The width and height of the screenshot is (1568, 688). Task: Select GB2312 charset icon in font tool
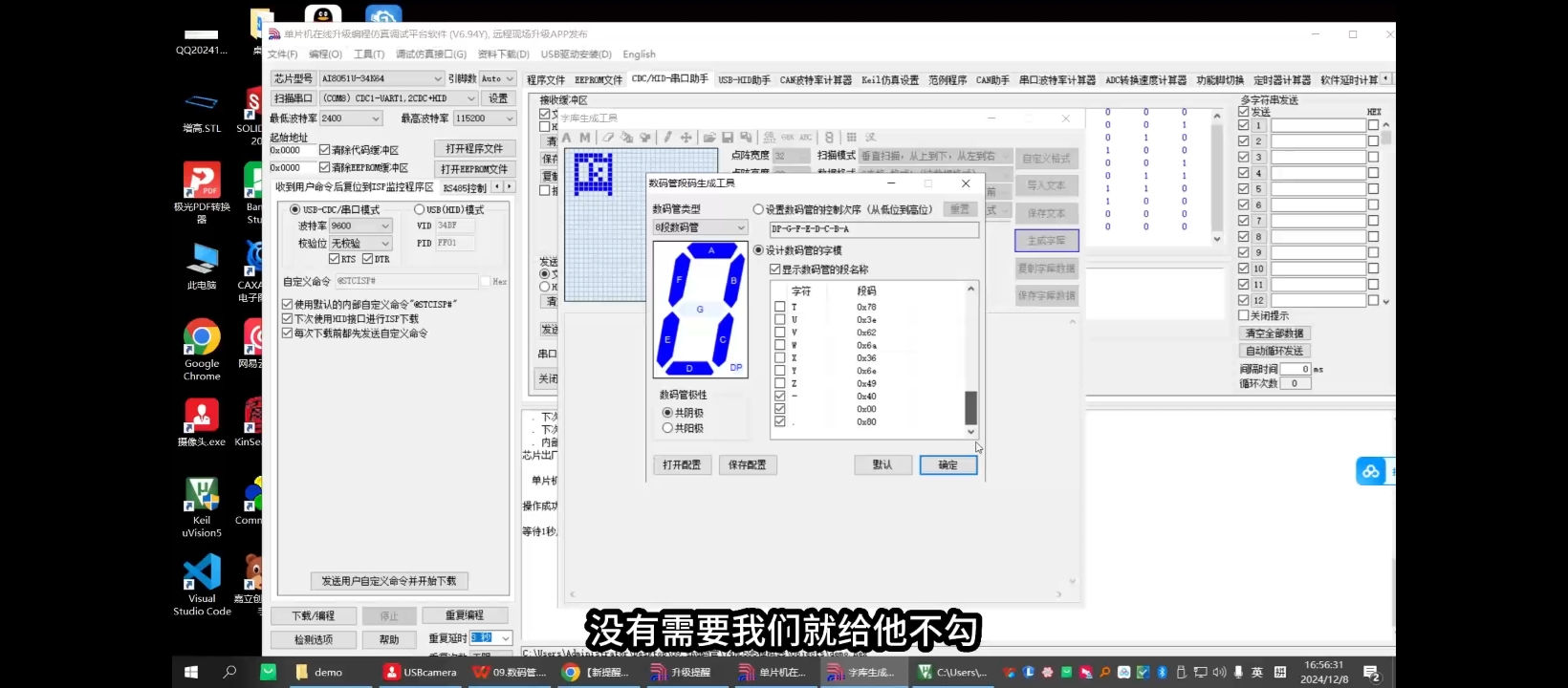coord(770,138)
